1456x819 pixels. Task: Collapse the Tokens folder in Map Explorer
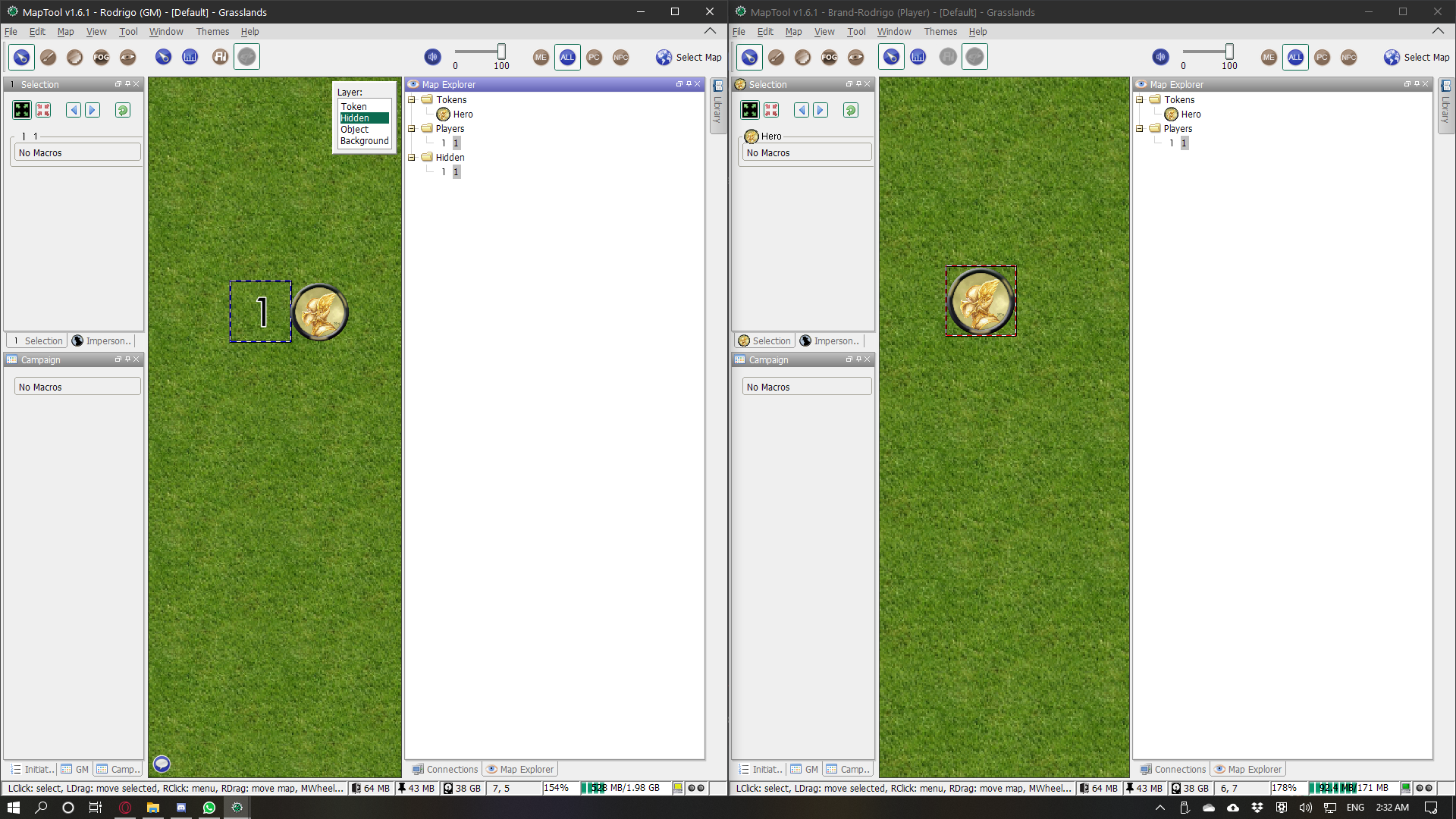412,99
